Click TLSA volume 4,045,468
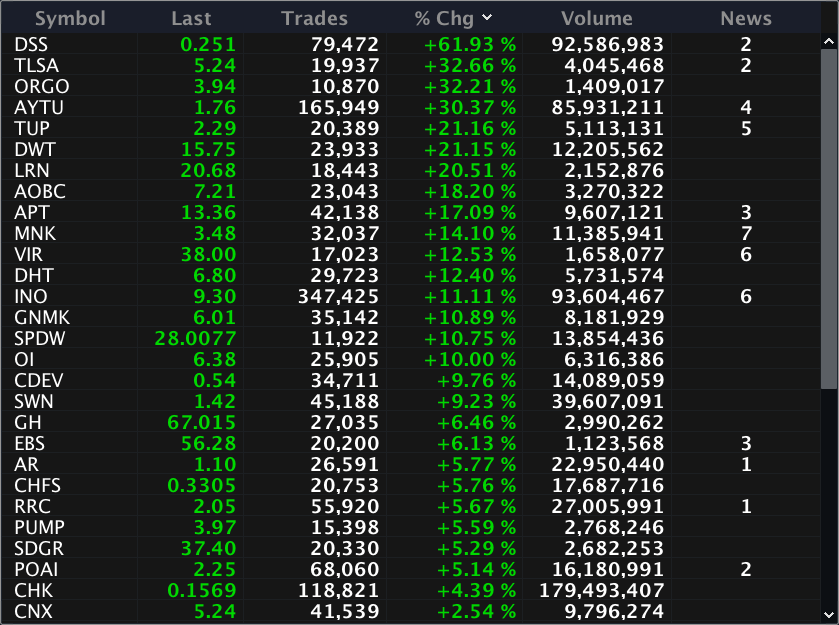 click(614, 65)
